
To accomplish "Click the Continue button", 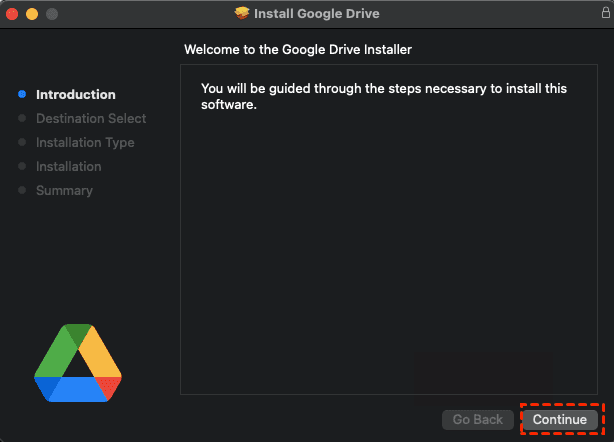I will (559, 419).
